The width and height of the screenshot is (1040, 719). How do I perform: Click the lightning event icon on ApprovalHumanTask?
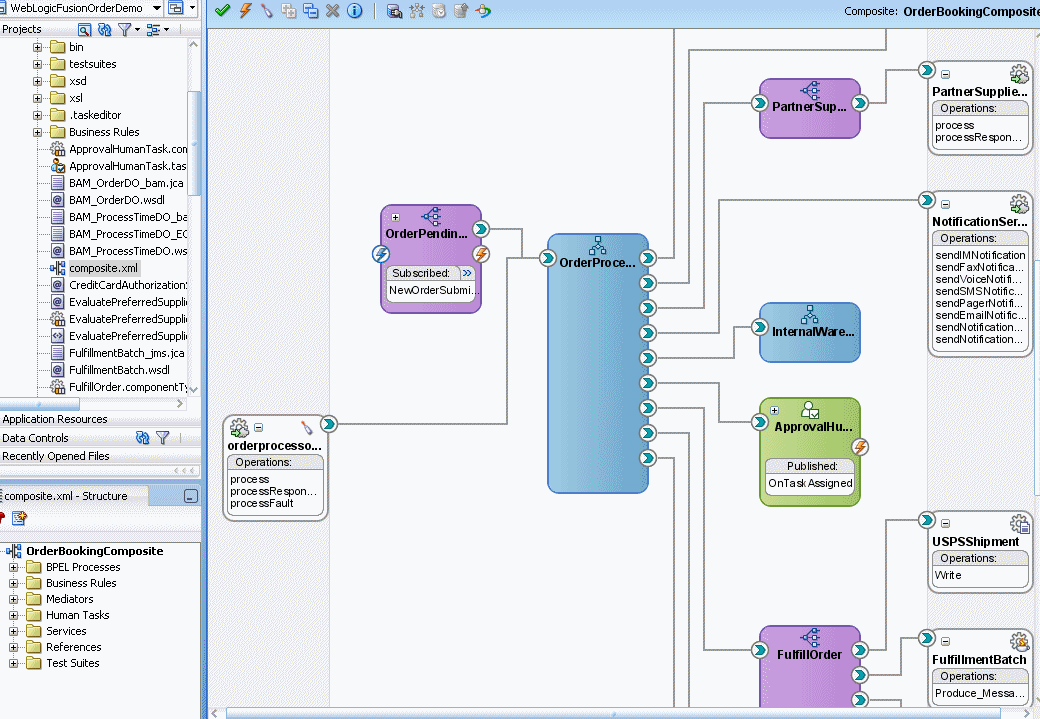[859, 447]
